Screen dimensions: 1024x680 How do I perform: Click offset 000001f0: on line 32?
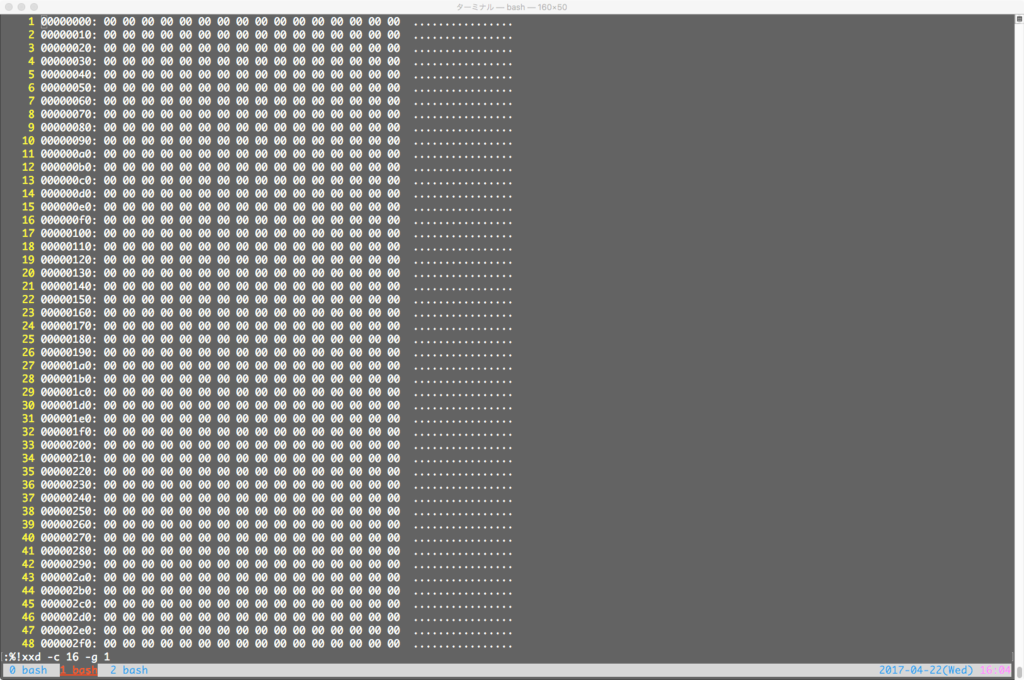[69, 432]
